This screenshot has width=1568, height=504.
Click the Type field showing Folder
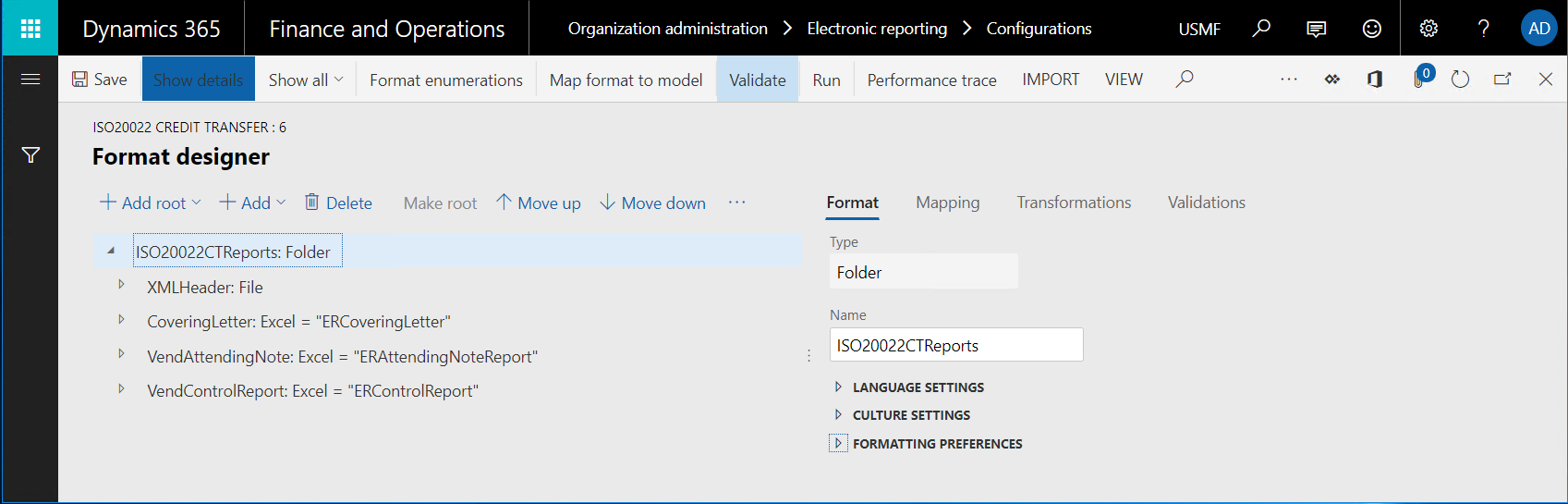pyautogui.click(x=923, y=272)
